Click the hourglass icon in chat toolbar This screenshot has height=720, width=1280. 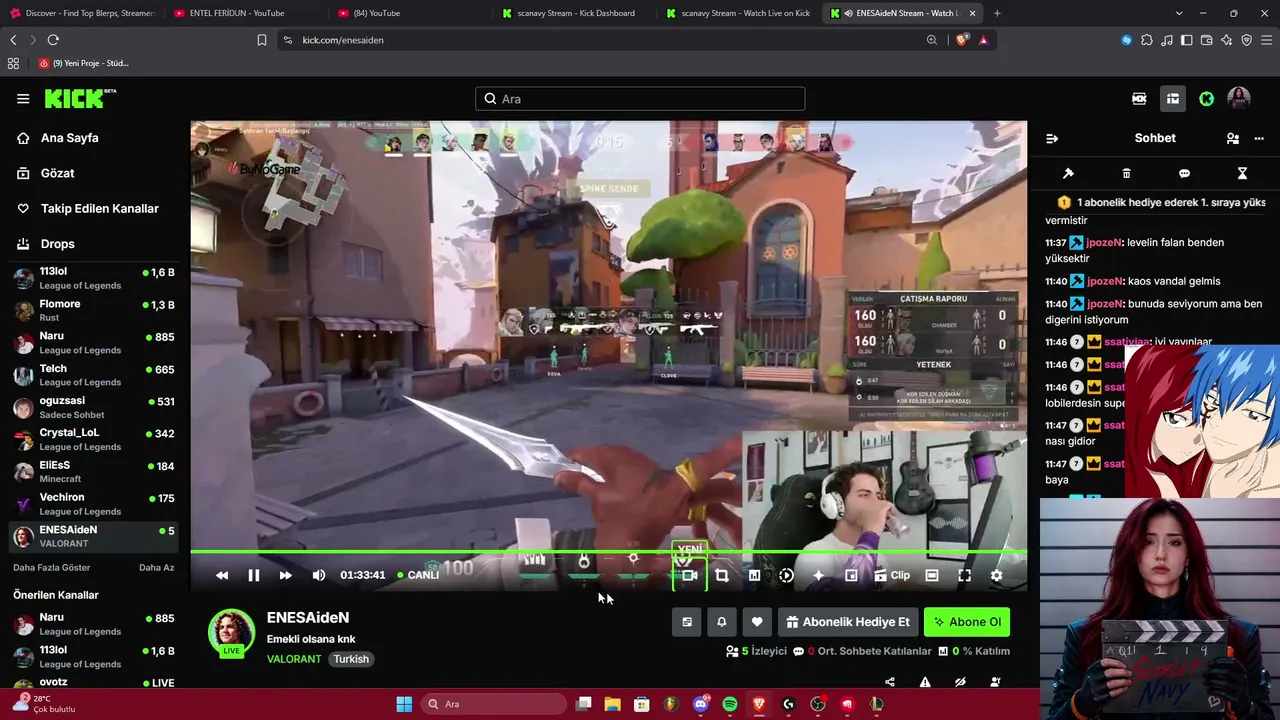tap(1242, 173)
